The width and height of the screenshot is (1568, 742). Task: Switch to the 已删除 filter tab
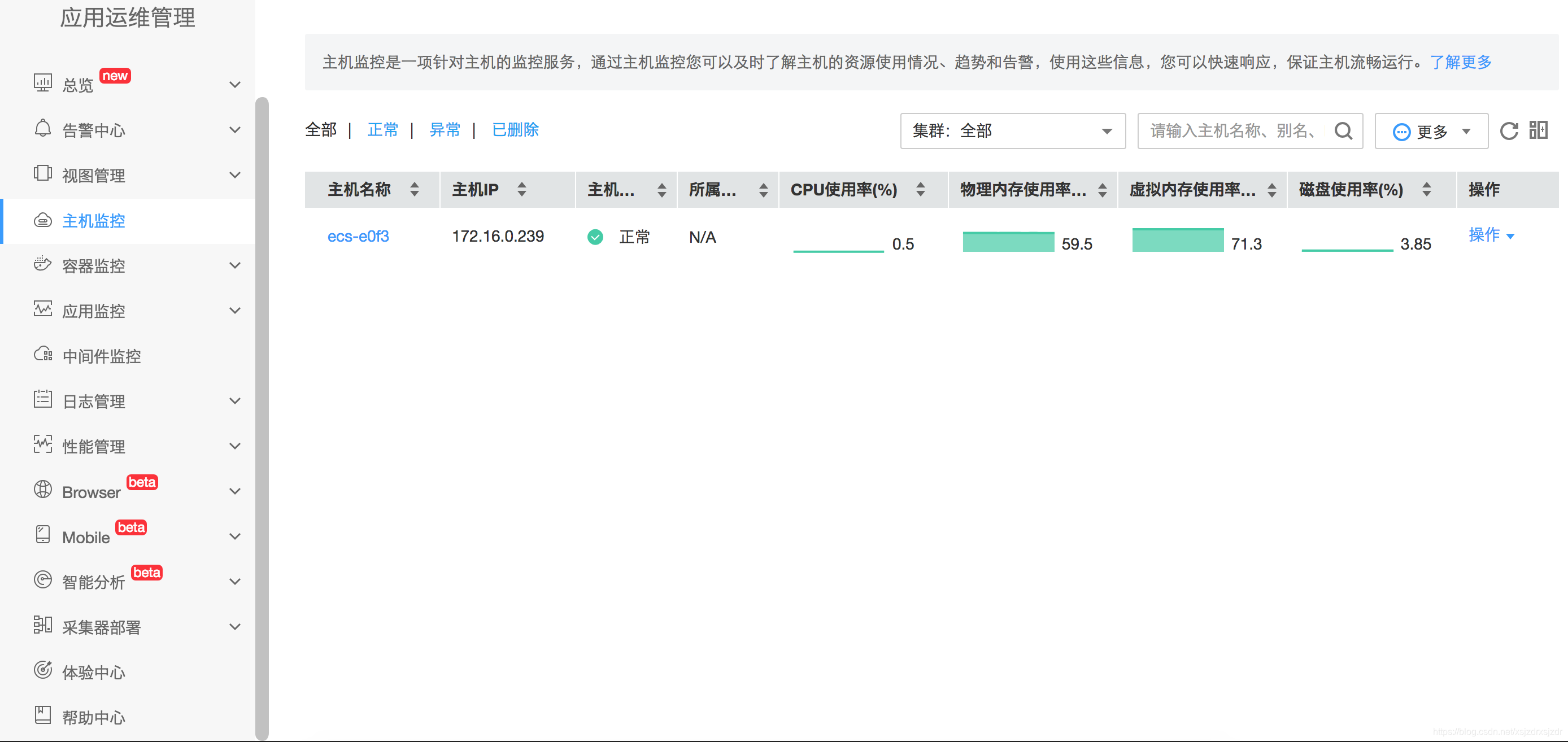point(515,130)
